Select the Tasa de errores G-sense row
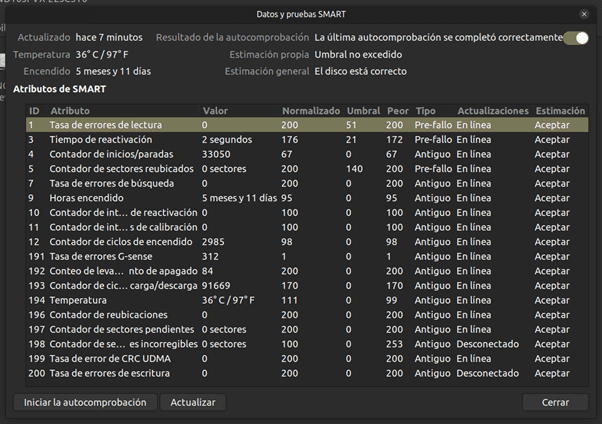The height and width of the screenshot is (424, 602). click(98, 256)
